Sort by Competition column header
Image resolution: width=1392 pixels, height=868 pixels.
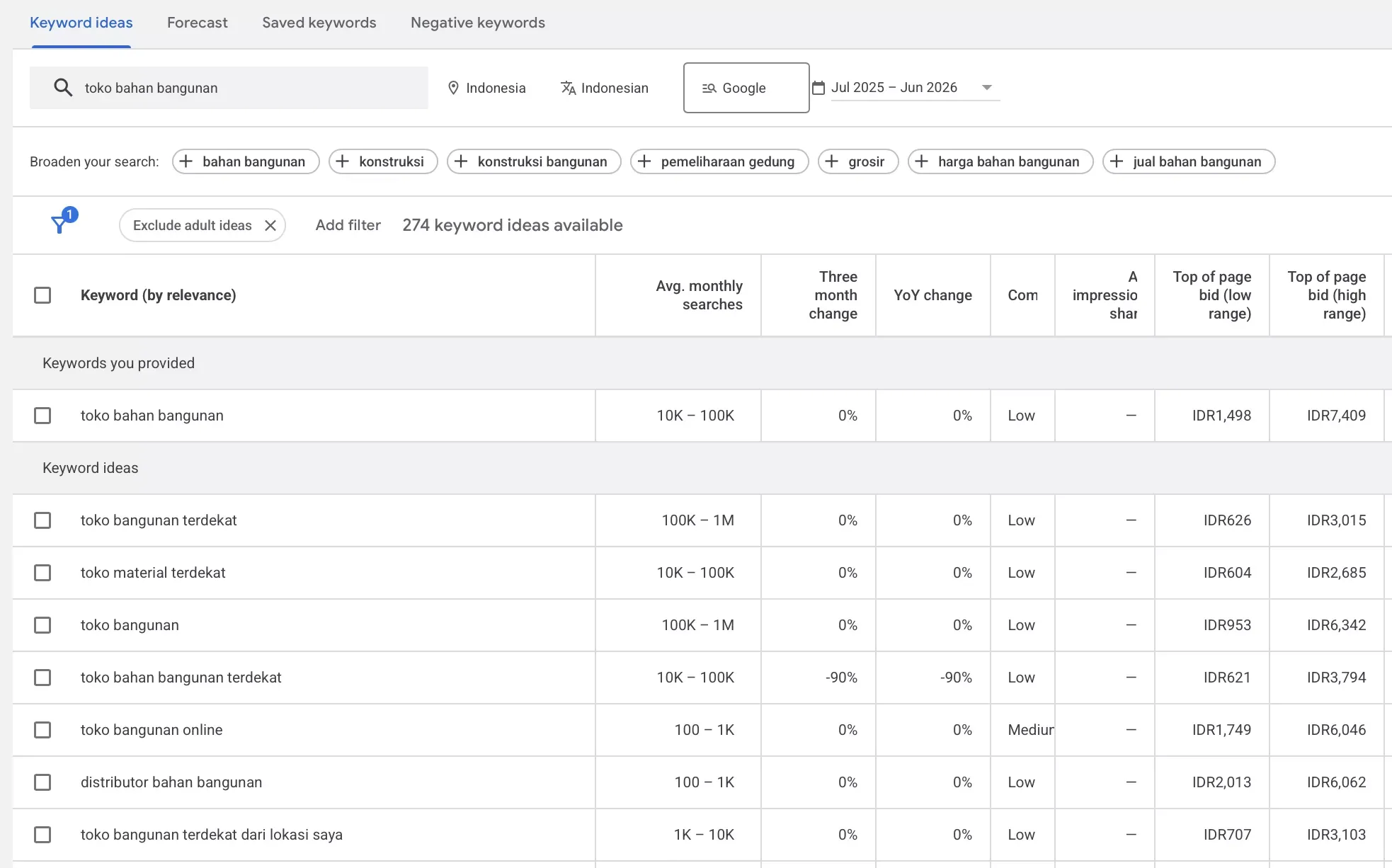point(1023,295)
